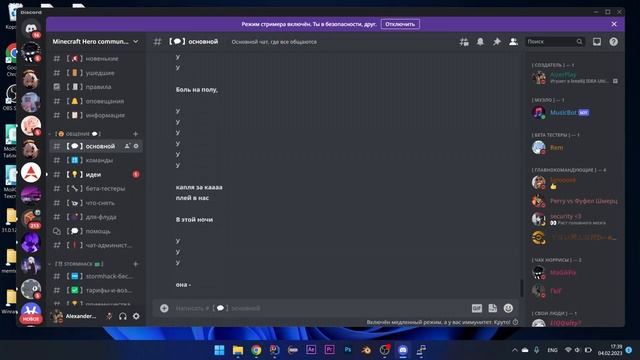
Task: Click Отключить to disable streamer mode
Action: [400, 24]
